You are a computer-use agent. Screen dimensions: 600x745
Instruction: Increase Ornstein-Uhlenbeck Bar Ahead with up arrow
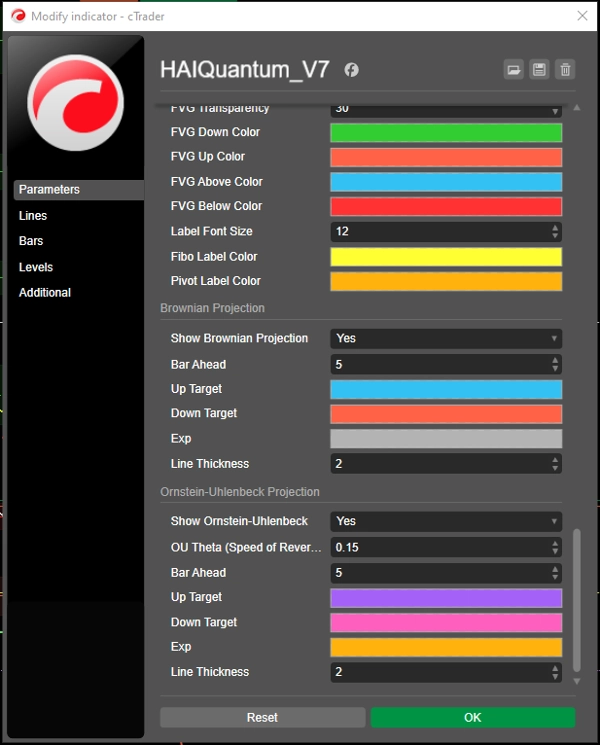[555, 569]
